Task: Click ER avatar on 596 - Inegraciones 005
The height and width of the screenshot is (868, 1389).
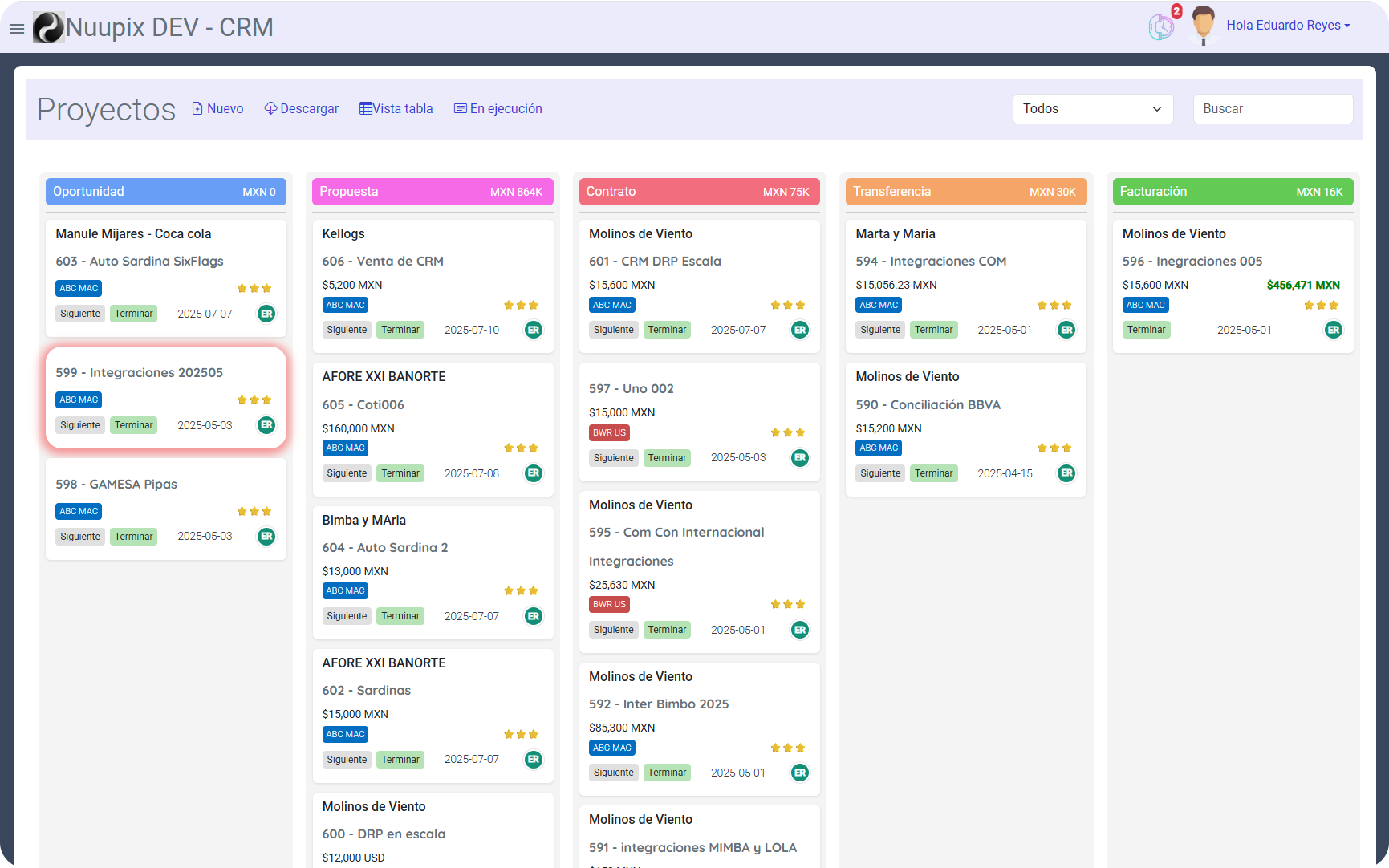Action: 1333,330
